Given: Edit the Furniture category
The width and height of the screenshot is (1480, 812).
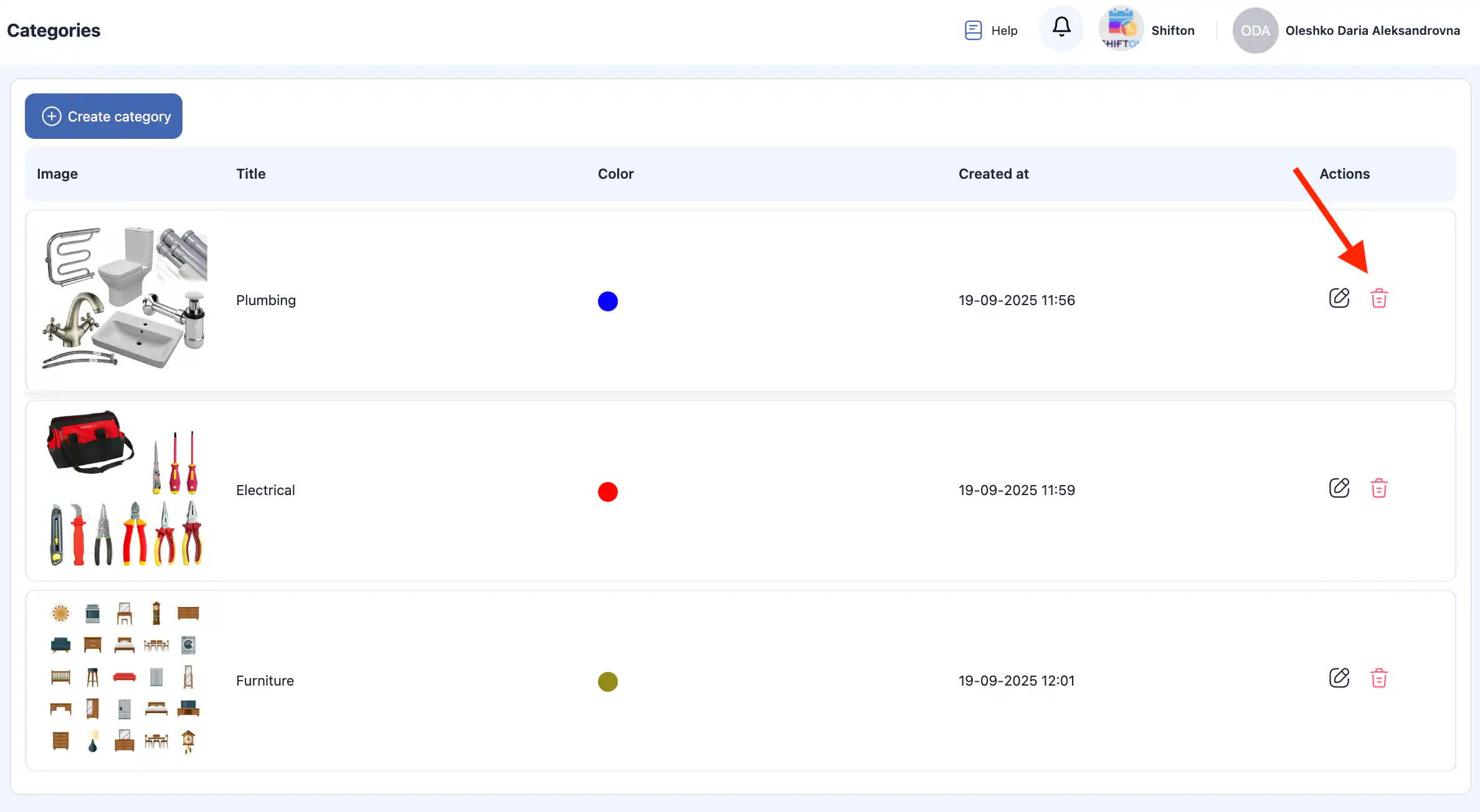Looking at the screenshot, I should tap(1339, 678).
